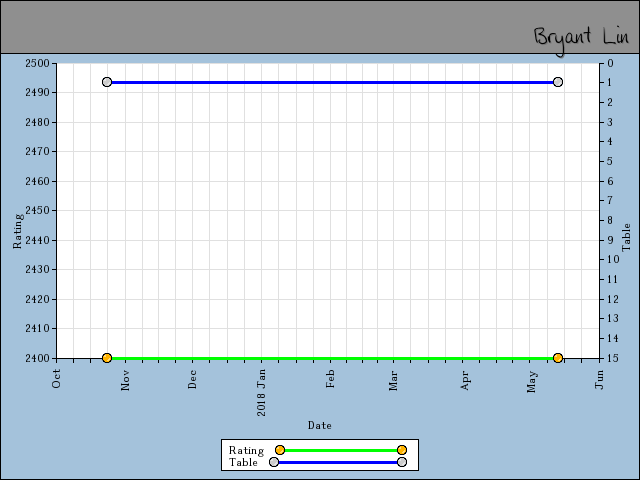Click the Nov date label
640x480 pixels.
point(125,380)
